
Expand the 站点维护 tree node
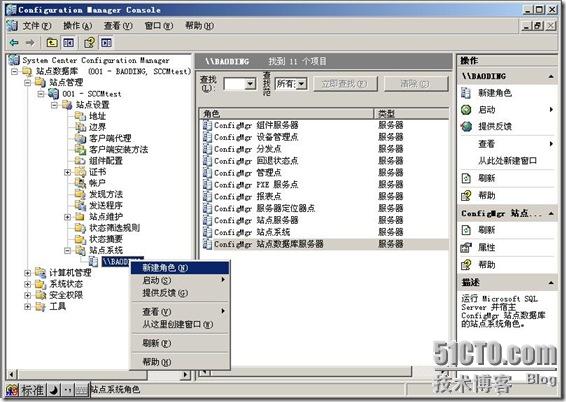click(x=68, y=217)
